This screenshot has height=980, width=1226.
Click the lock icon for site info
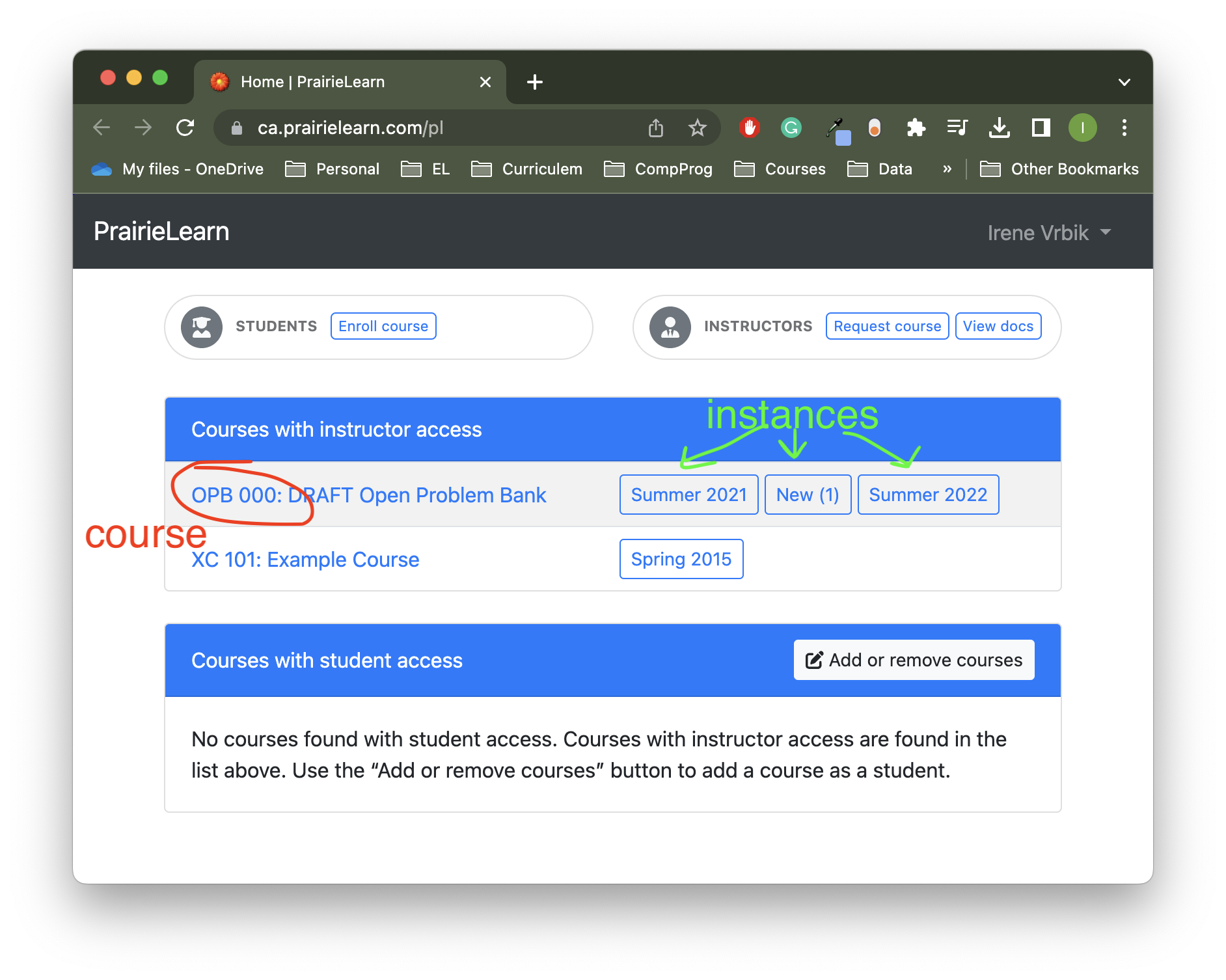[237, 128]
